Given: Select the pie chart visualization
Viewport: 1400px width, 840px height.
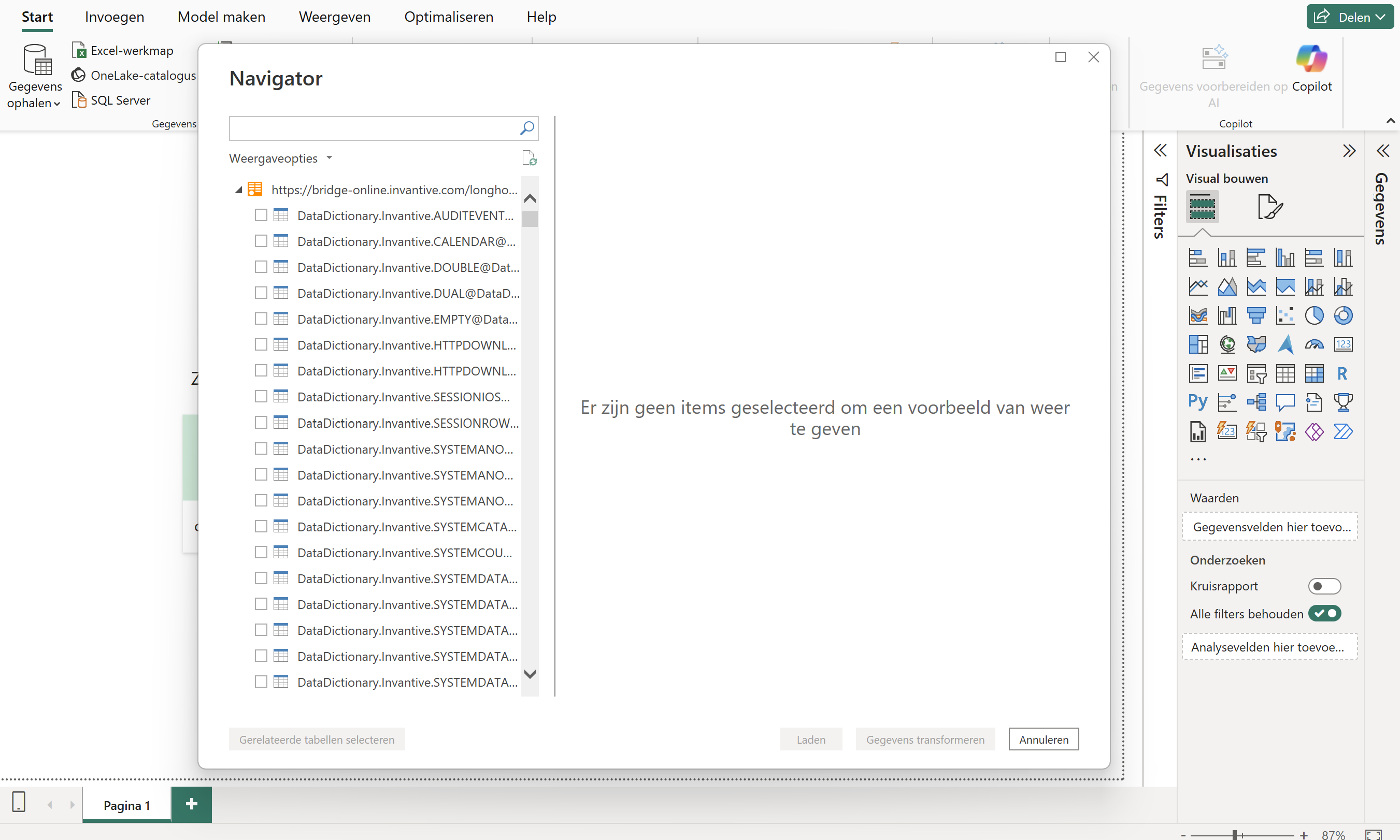Looking at the screenshot, I should pyautogui.click(x=1314, y=315).
